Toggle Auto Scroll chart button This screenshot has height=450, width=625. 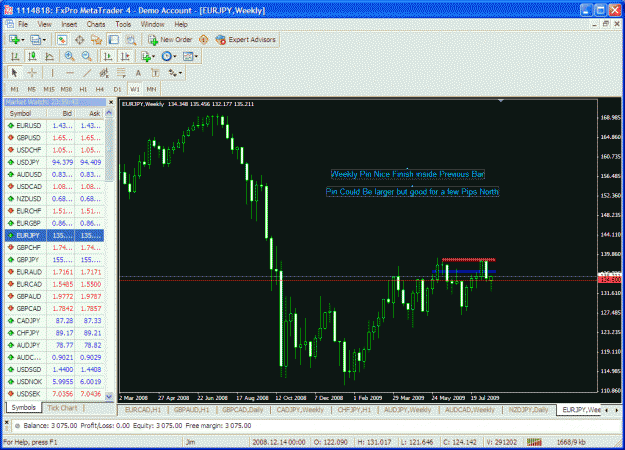pos(108,57)
